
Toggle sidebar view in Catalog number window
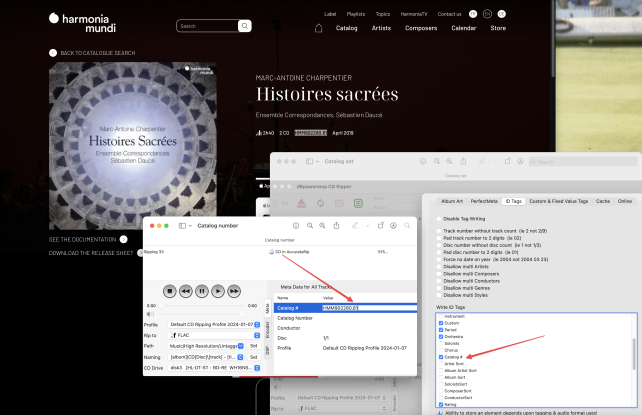click(182, 226)
